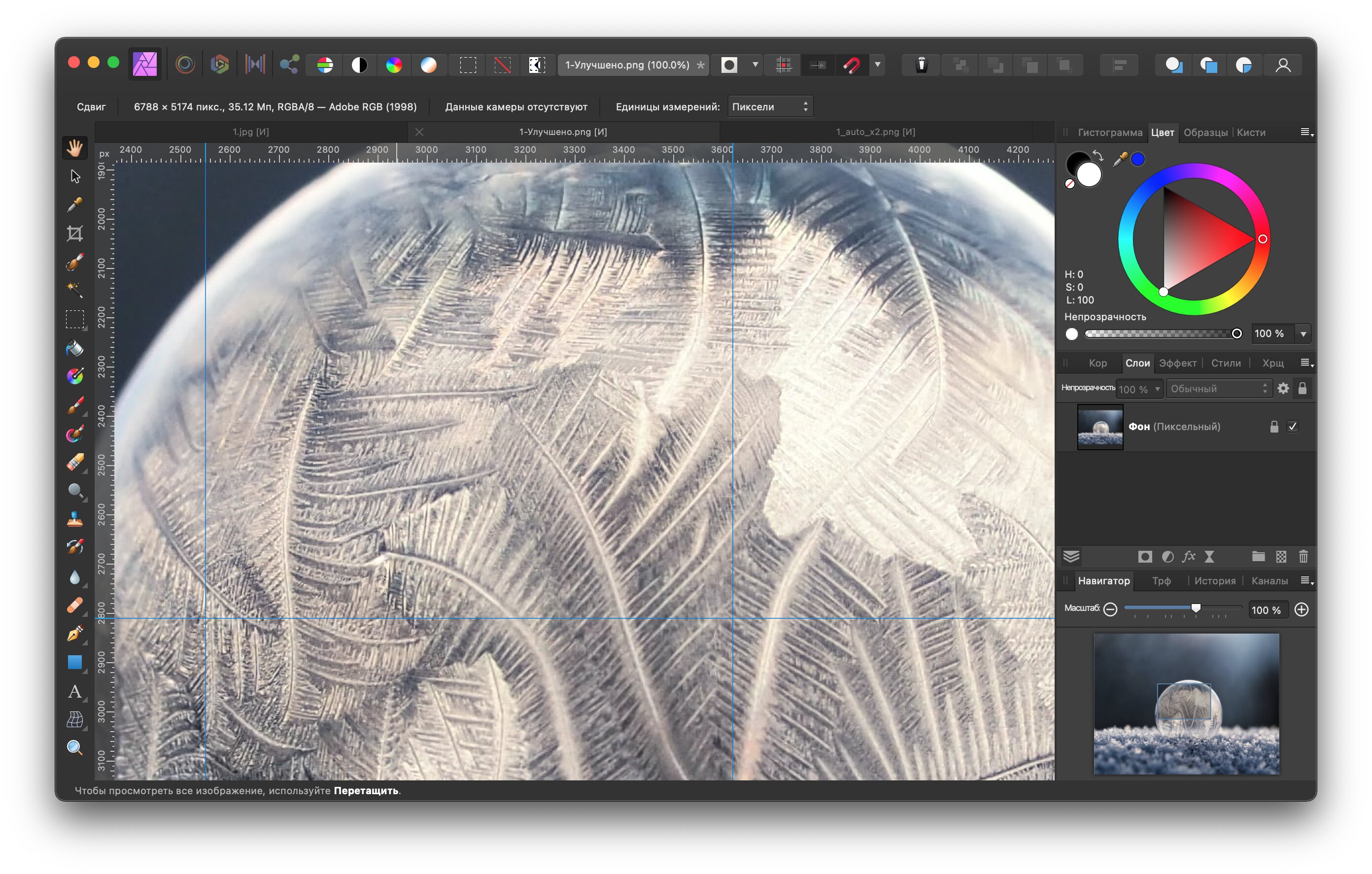Select the Crop tool
The height and width of the screenshot is (874, 1372).
click(x=74, y=234)
